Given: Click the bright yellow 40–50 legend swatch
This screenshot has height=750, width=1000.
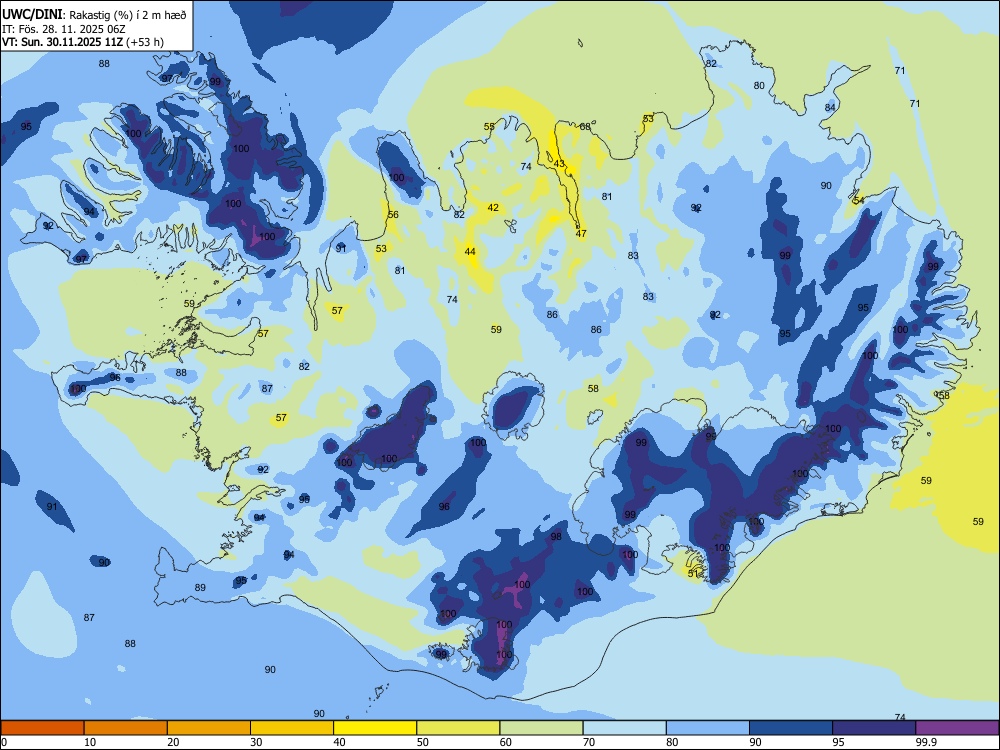Looking at the screenshot, I should click(x=375, y=728).
